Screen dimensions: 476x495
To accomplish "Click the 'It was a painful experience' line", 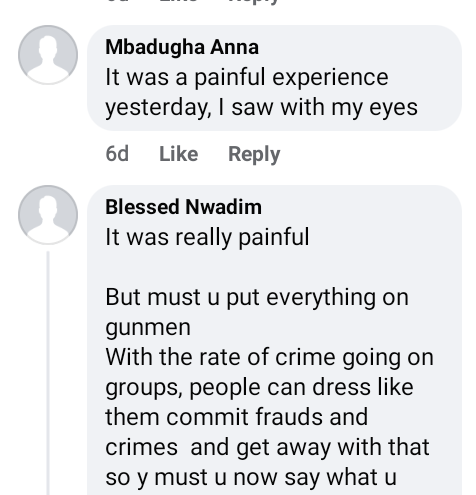I will pos(247,78).
